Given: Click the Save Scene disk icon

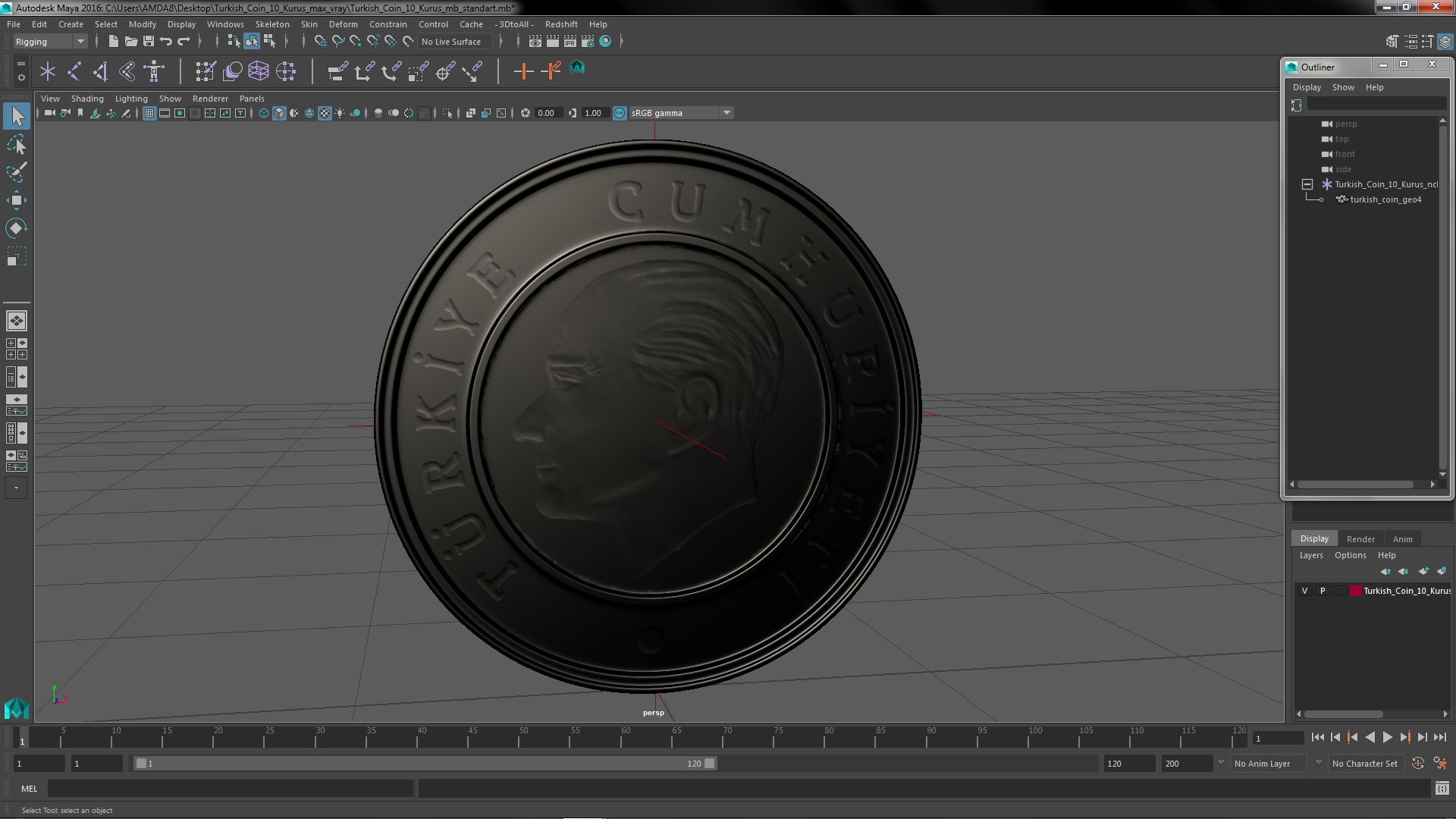Looking at the screenshot, I should tap(149, 42).
